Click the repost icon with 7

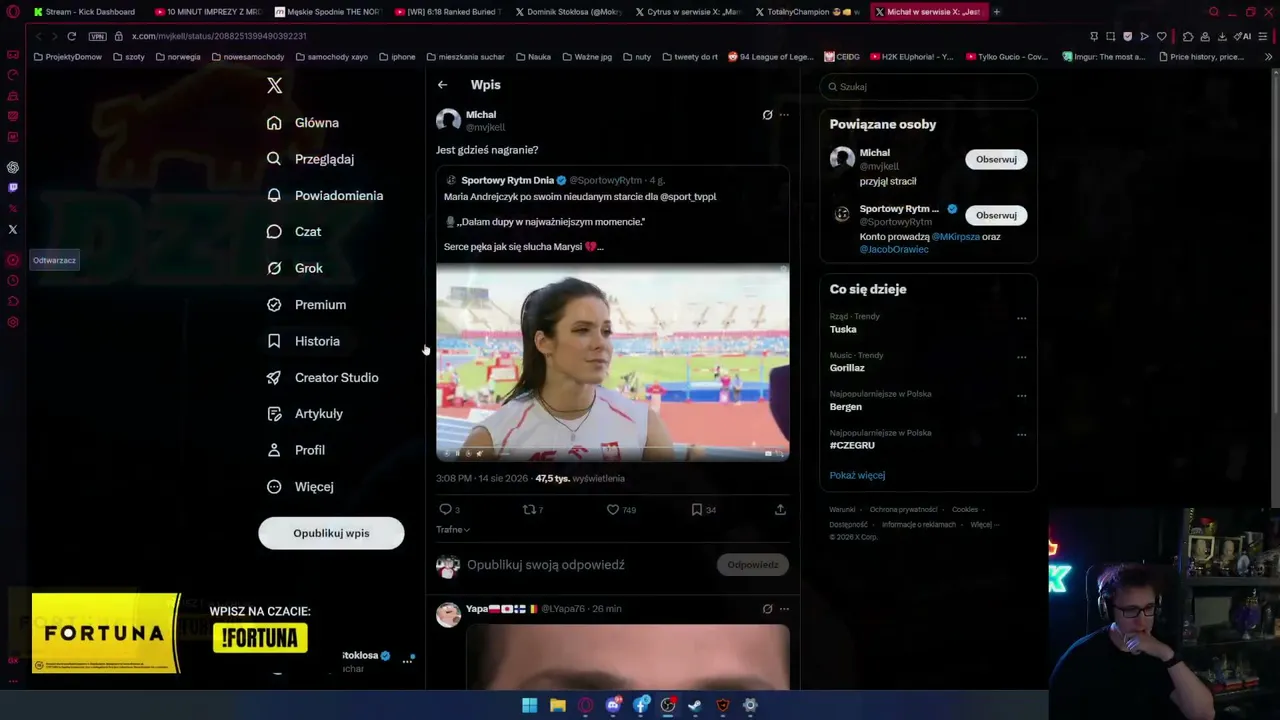530,510
